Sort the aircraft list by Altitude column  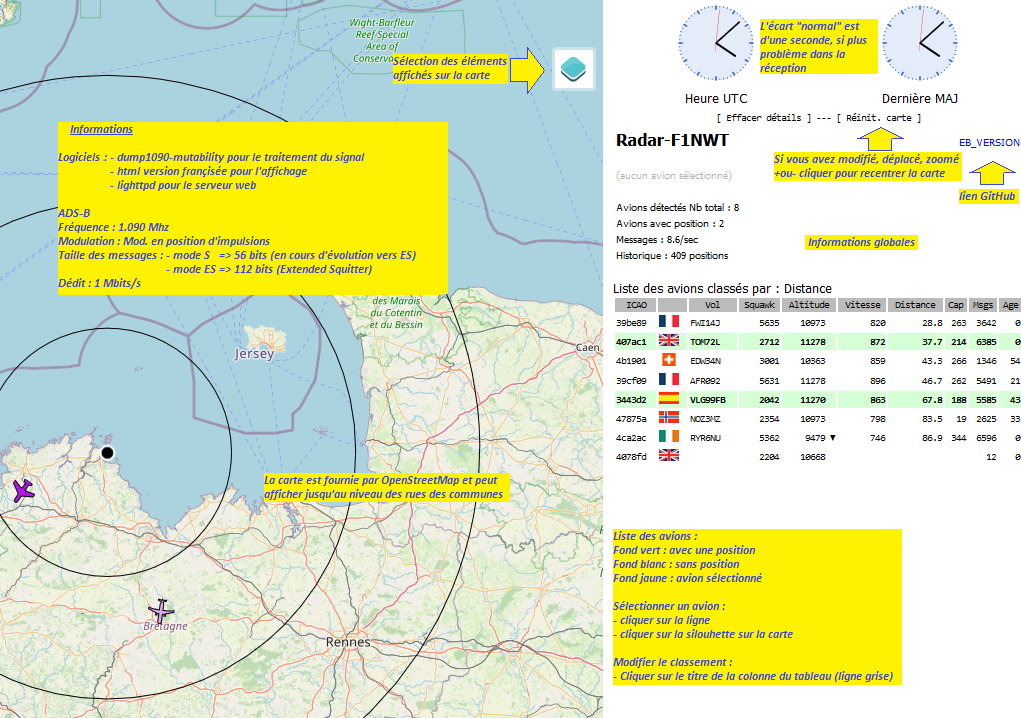pos(808,305)
